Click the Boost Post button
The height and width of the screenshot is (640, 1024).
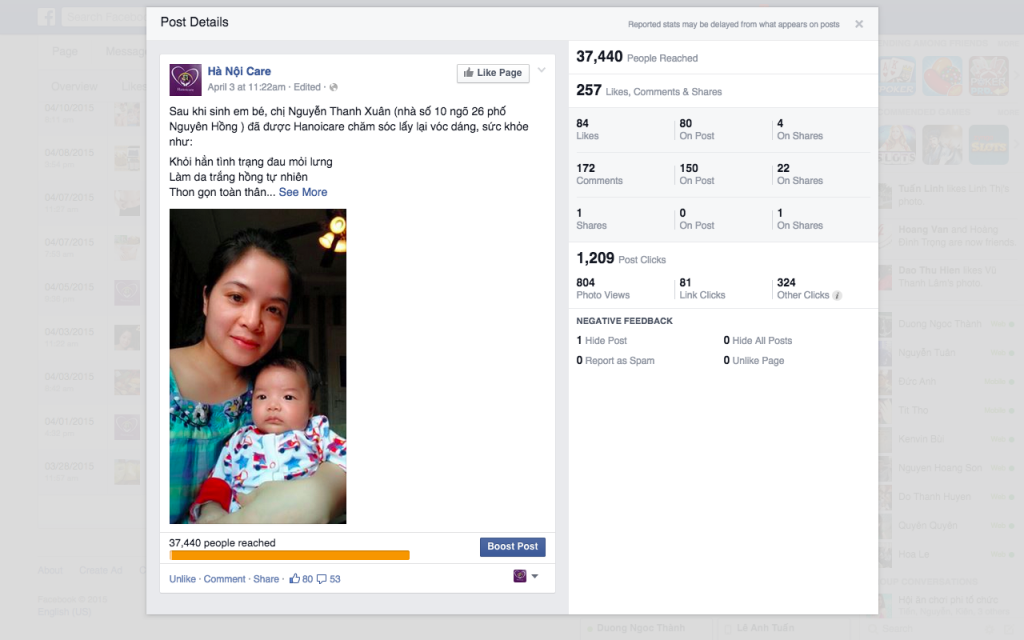click(513, 547)
